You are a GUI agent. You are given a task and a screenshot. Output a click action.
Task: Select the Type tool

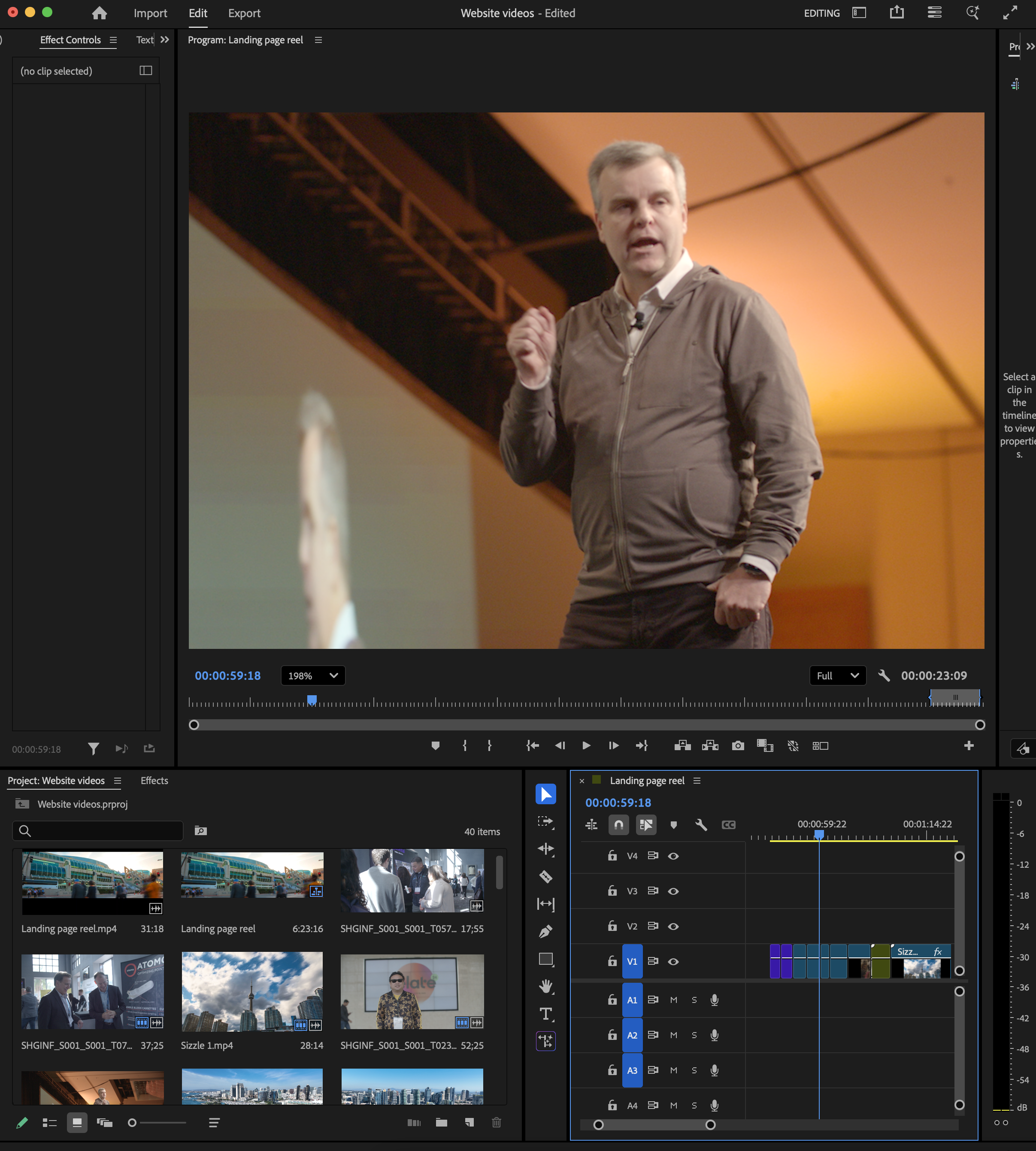coord(545,1014)
